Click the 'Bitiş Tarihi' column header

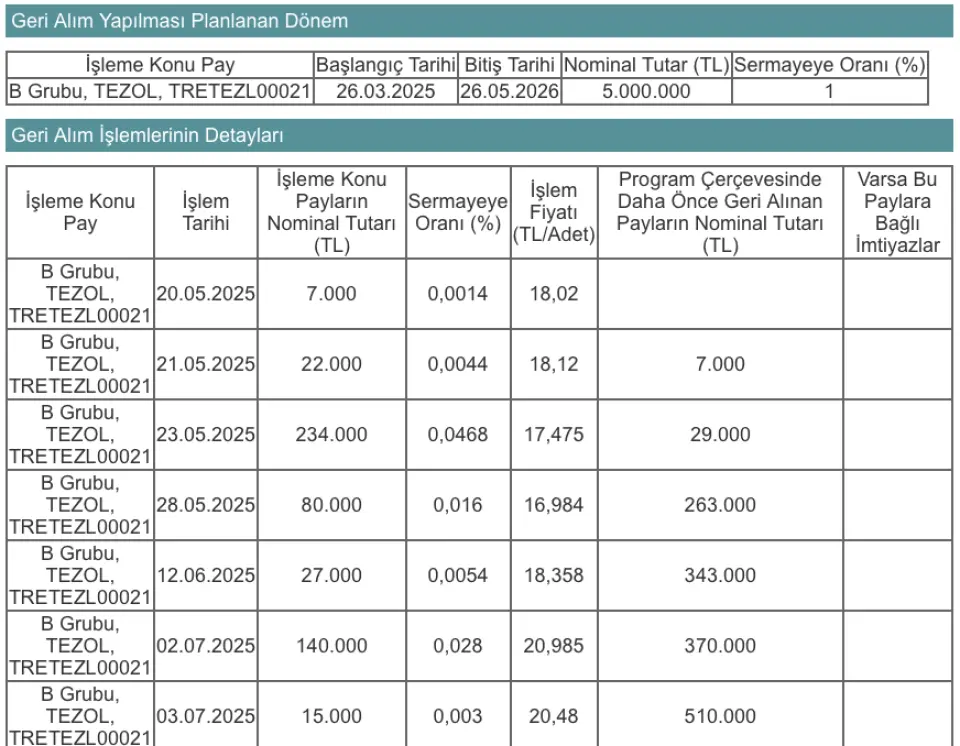click(x=509, y=65)
